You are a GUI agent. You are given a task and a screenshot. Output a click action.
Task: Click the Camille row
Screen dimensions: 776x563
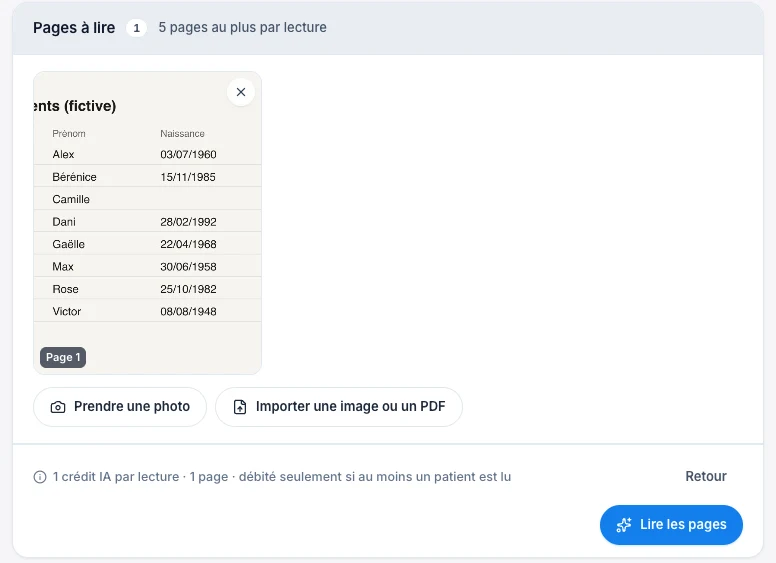pos(147,199)
